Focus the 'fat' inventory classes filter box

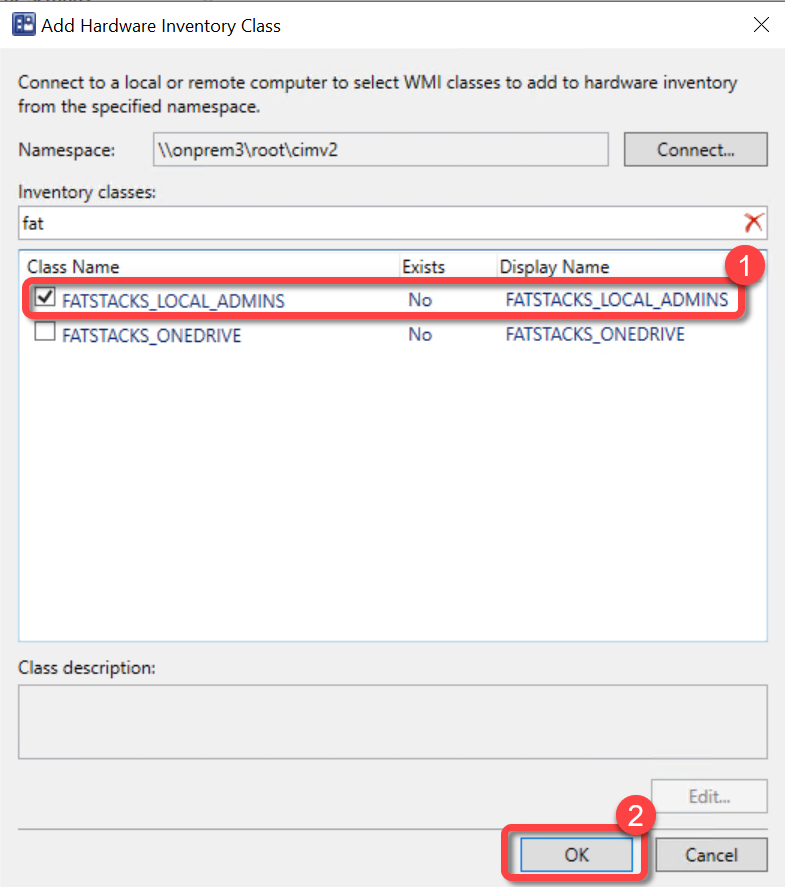[380, 223]
